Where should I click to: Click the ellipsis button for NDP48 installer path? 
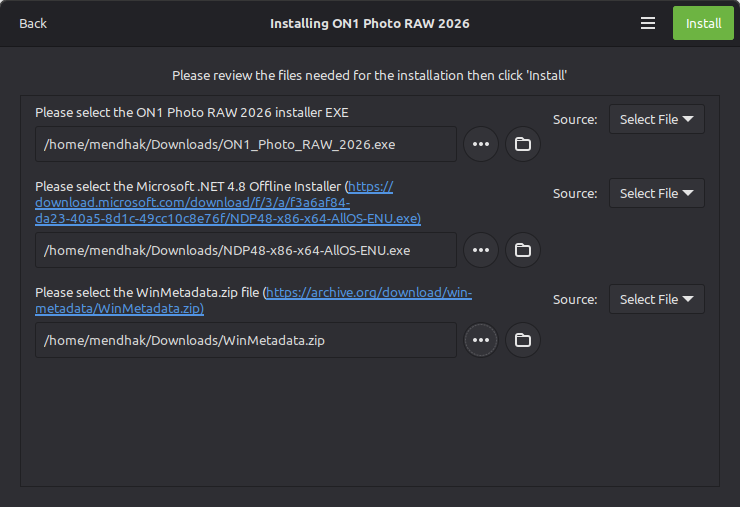pos(480,250)
